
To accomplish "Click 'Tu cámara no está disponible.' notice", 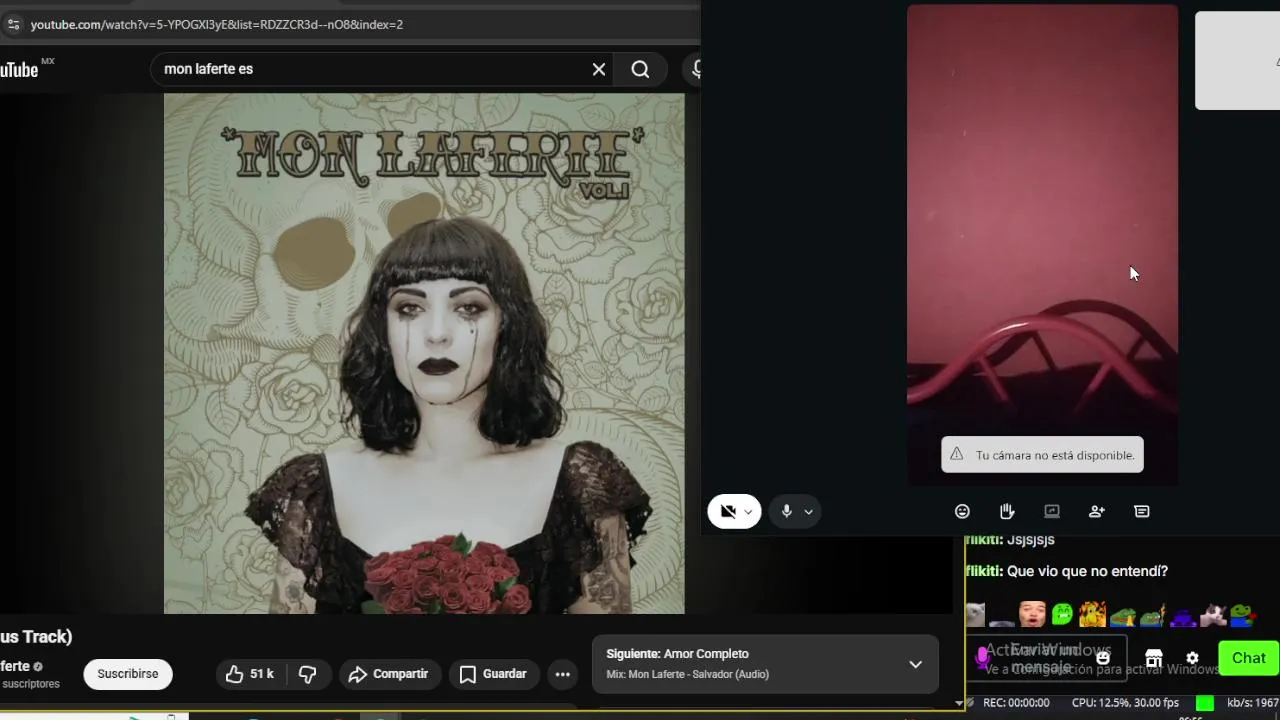I will (1042, 455).
